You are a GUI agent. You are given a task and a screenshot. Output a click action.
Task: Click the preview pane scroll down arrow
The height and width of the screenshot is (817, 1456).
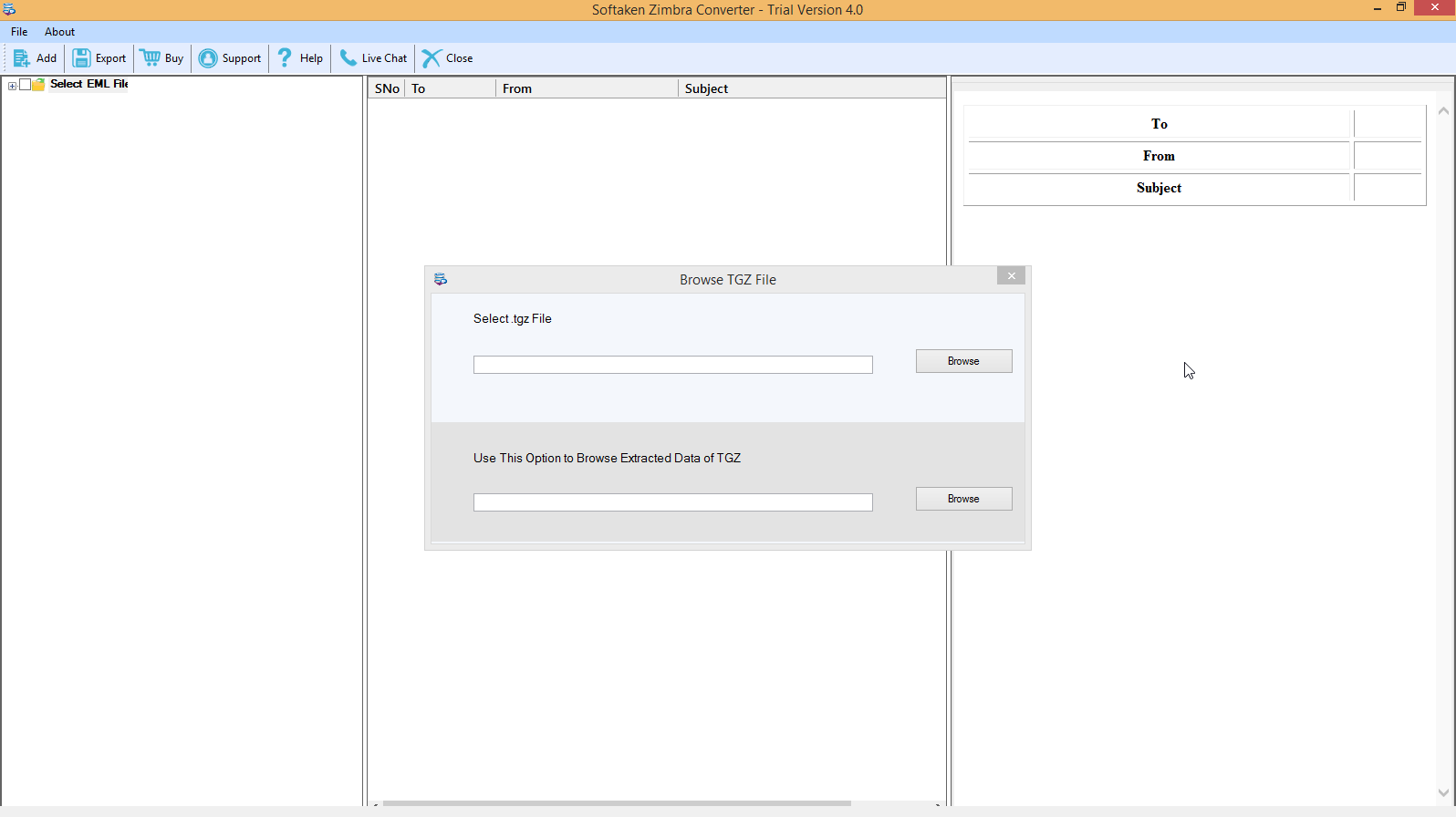pos(1443,792)
